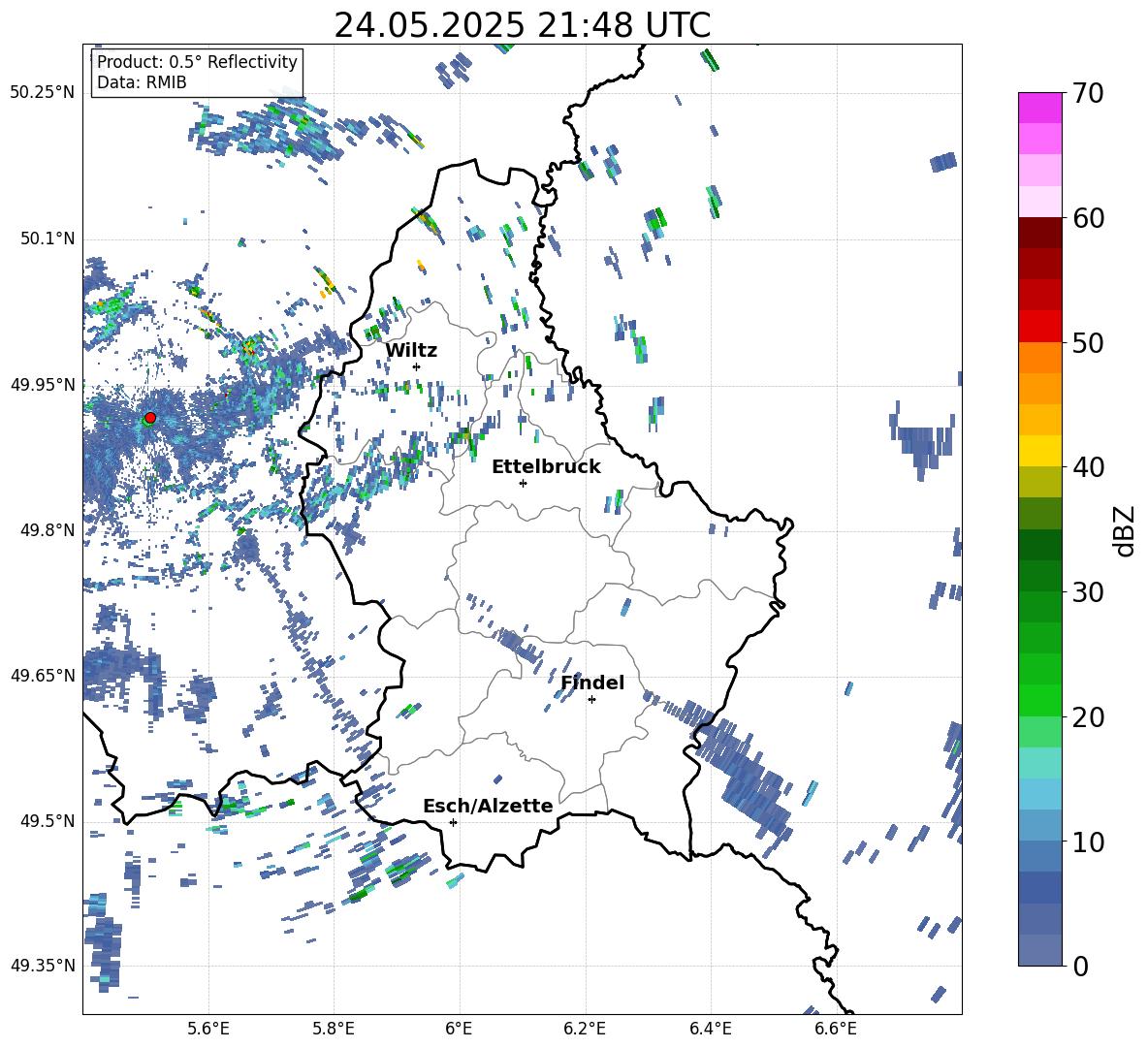The height and width of the screenshot is (1048, 1148).
Task: Click the 6.2°E longitude label
Action: coord(585,1029)
